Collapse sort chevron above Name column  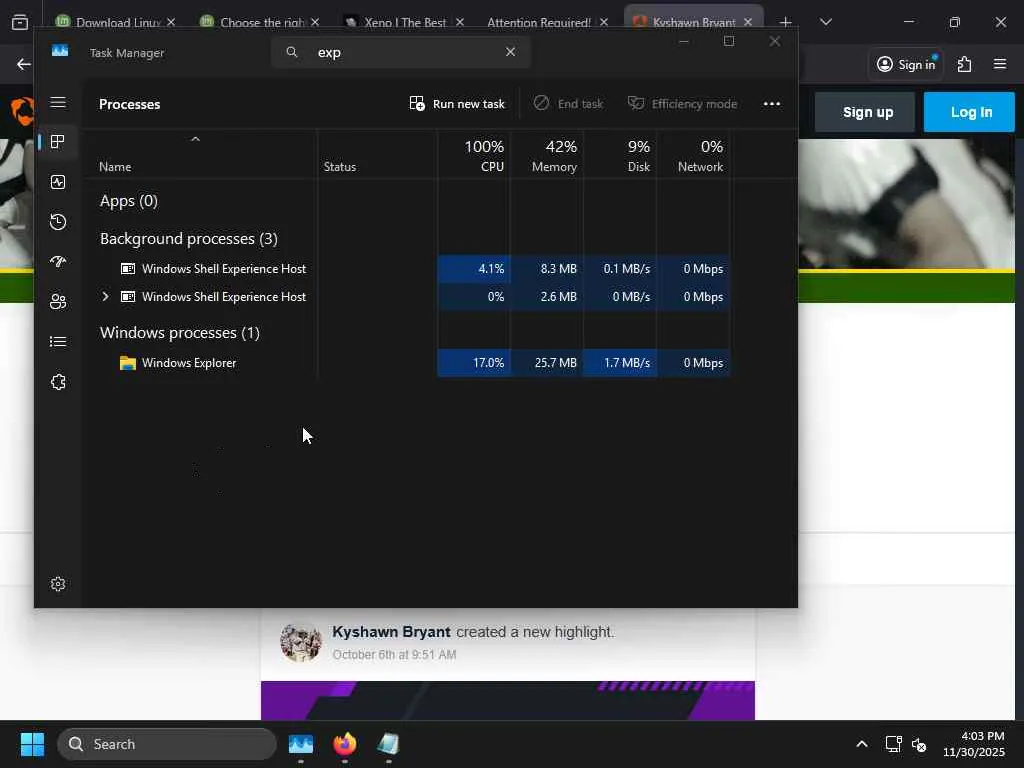[x=195, y=139]
